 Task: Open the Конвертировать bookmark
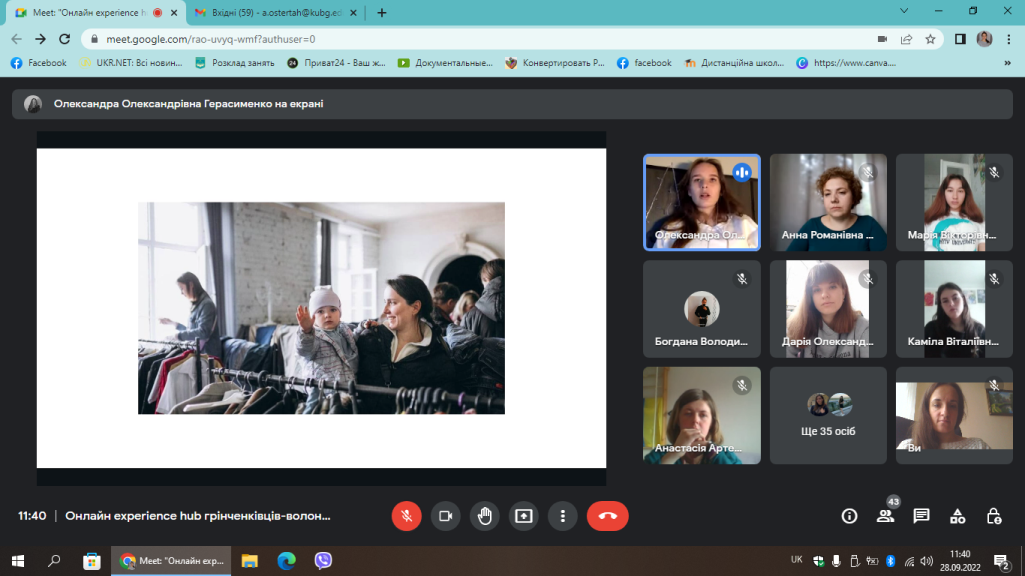coord(555,63)
